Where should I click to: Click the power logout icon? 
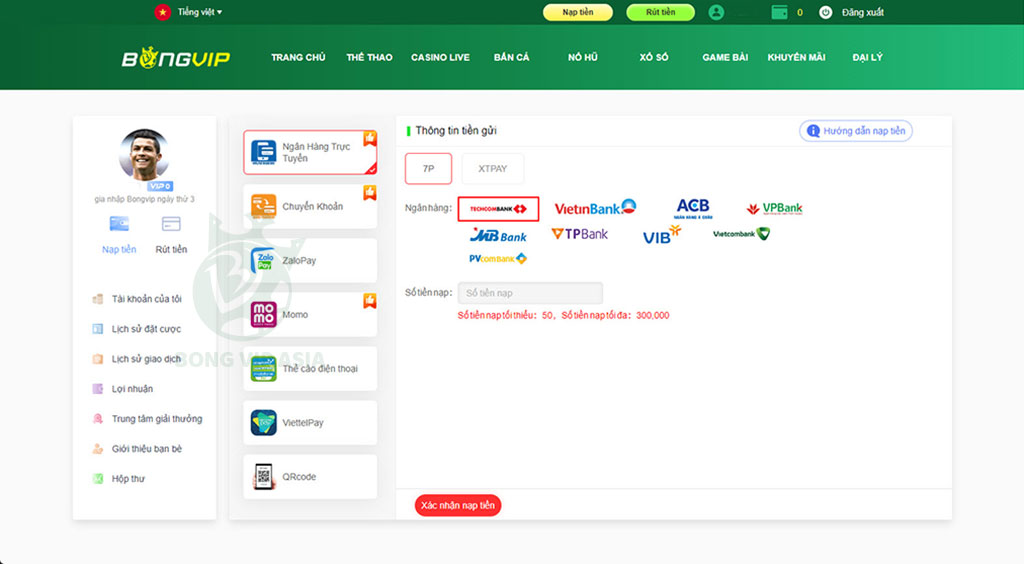coord(825,12)
